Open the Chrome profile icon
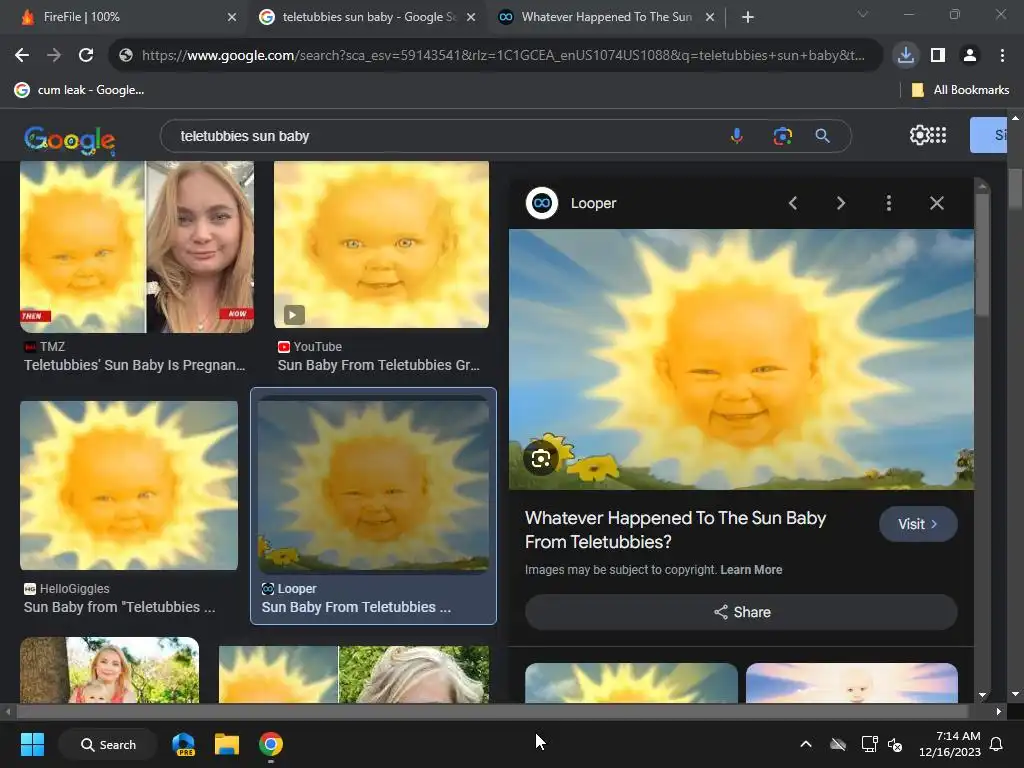The width and height of the screenshot is (1024, 768). point(970,56)
